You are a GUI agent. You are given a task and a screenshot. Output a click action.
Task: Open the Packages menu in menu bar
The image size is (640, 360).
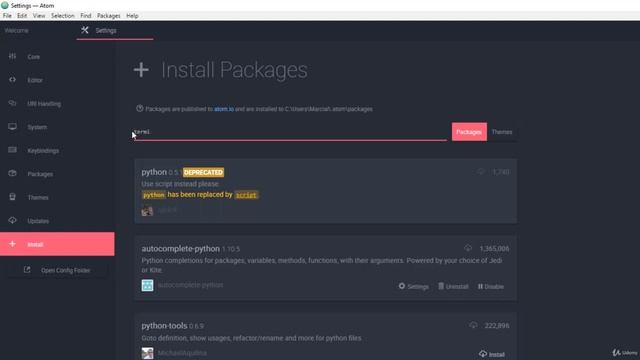pyautogui.click(x=109, y=16)
